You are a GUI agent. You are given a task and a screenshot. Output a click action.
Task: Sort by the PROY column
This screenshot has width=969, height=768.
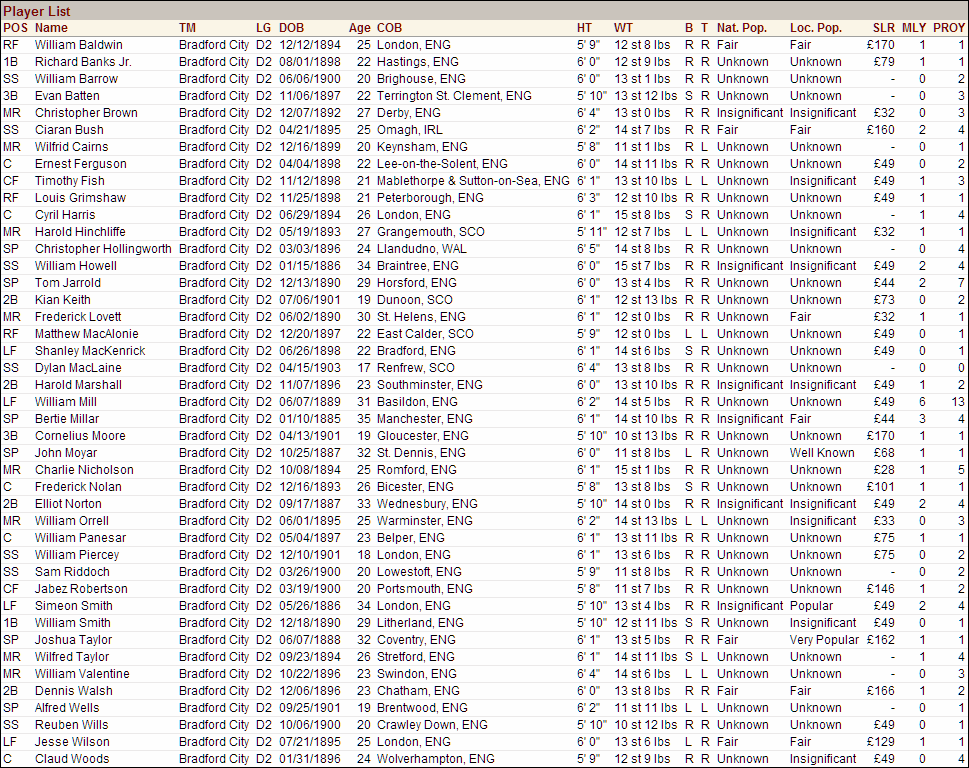948,28
